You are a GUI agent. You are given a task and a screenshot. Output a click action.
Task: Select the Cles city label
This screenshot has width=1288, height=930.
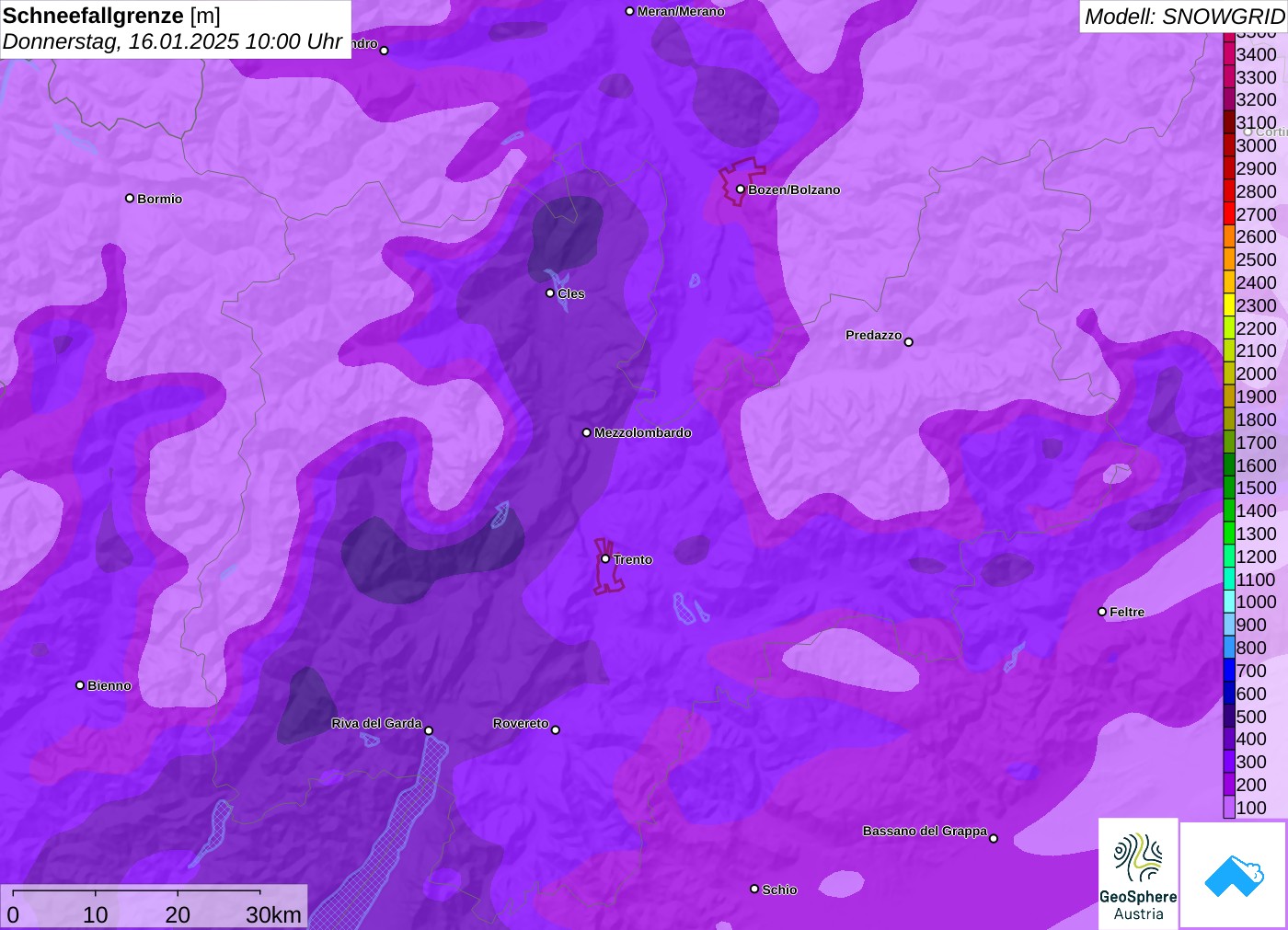pos(570,293)
